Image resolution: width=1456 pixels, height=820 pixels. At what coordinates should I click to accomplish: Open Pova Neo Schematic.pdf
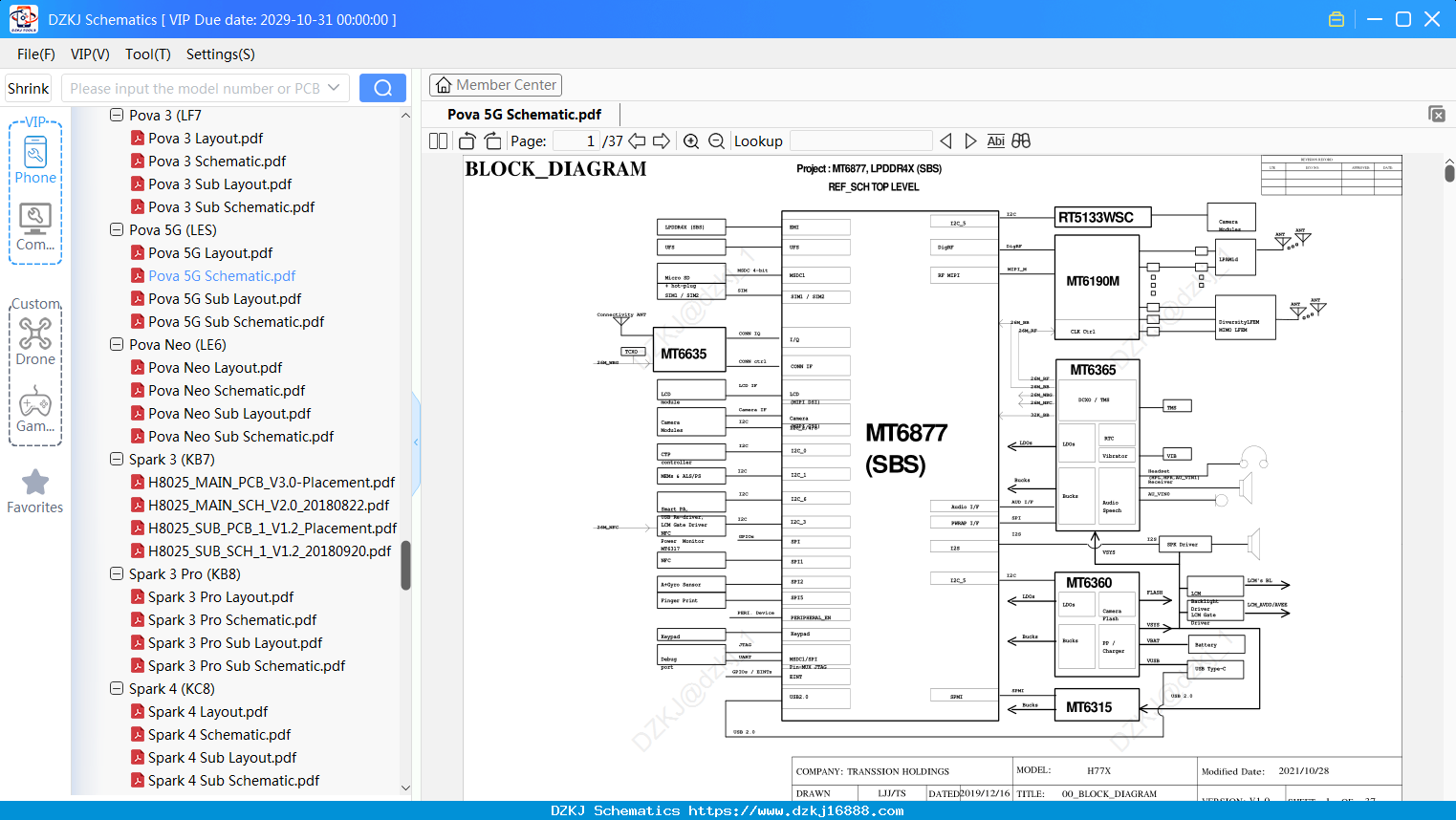(227, 390)
